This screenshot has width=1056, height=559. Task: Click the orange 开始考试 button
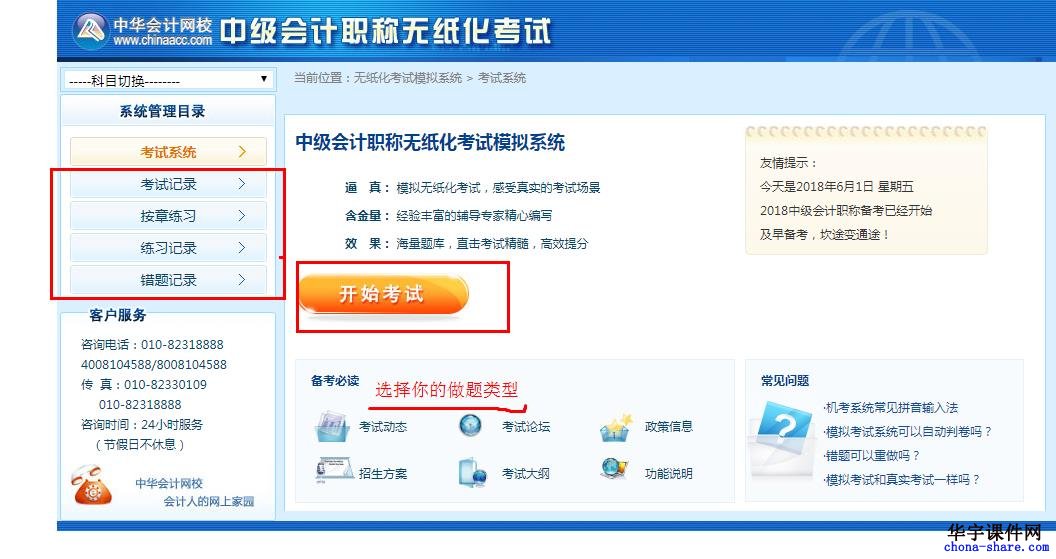(383, 294)
